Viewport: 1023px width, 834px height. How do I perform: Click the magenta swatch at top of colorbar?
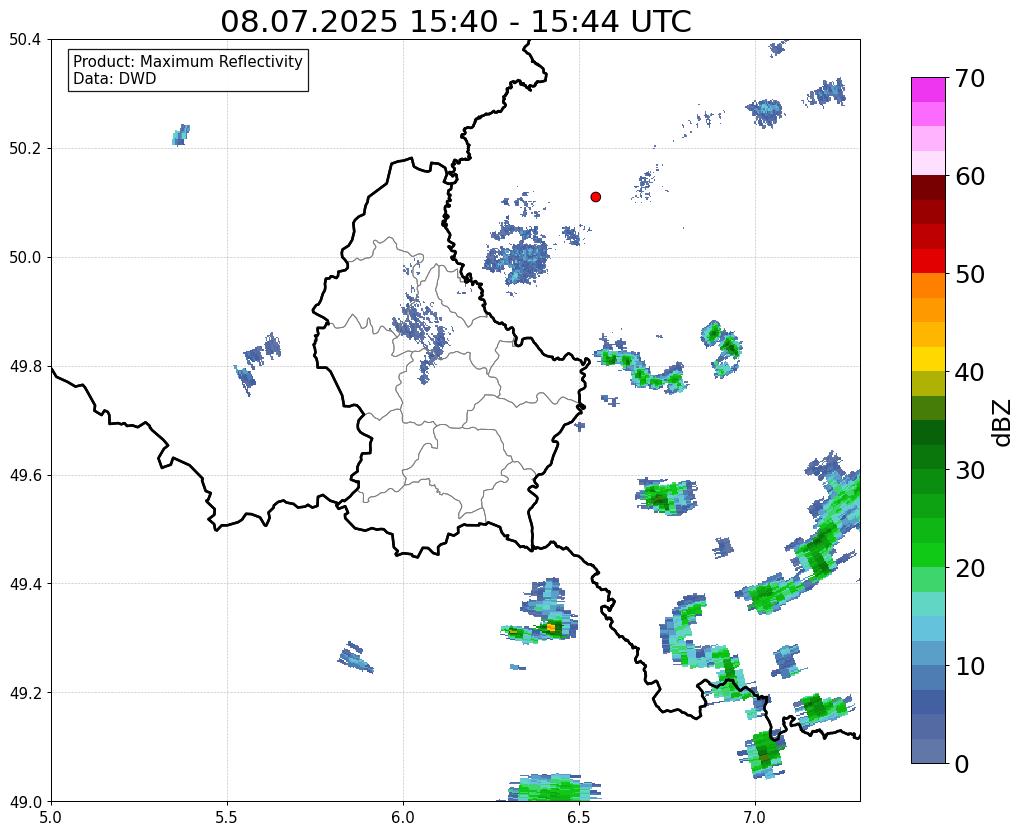(x=928, y=90)
